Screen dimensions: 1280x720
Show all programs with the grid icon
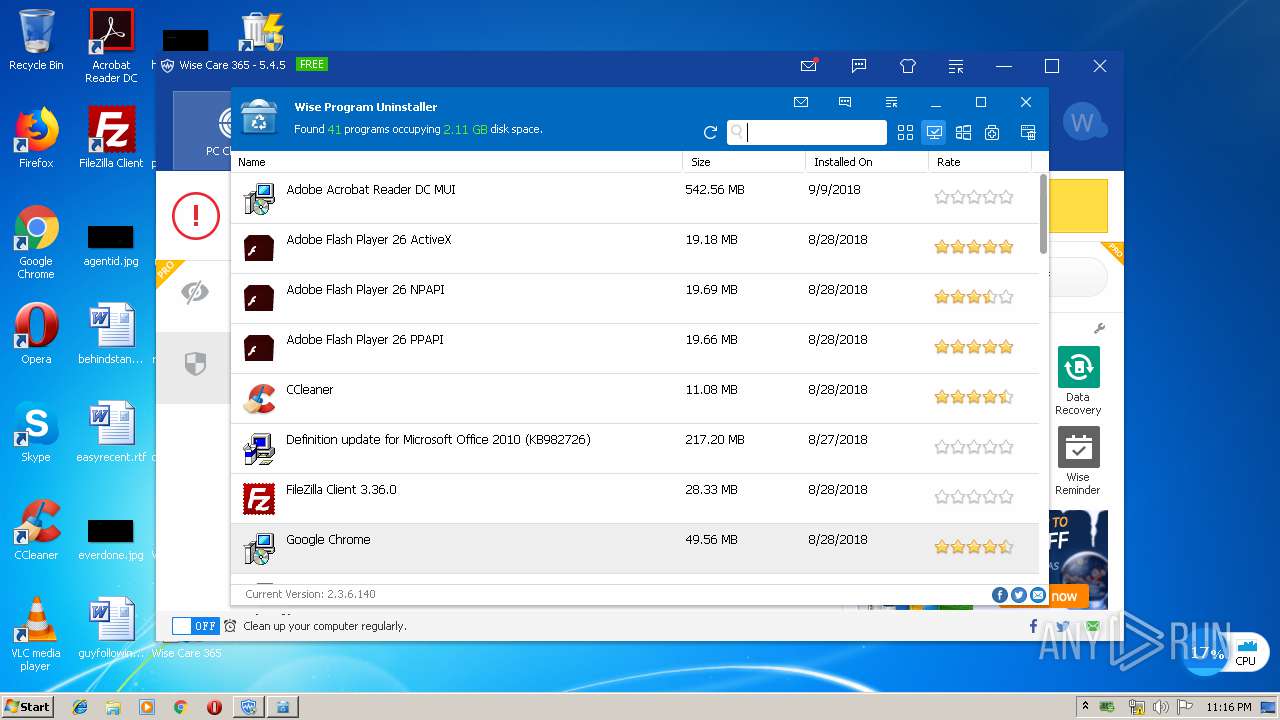click(x=905, y=132)
